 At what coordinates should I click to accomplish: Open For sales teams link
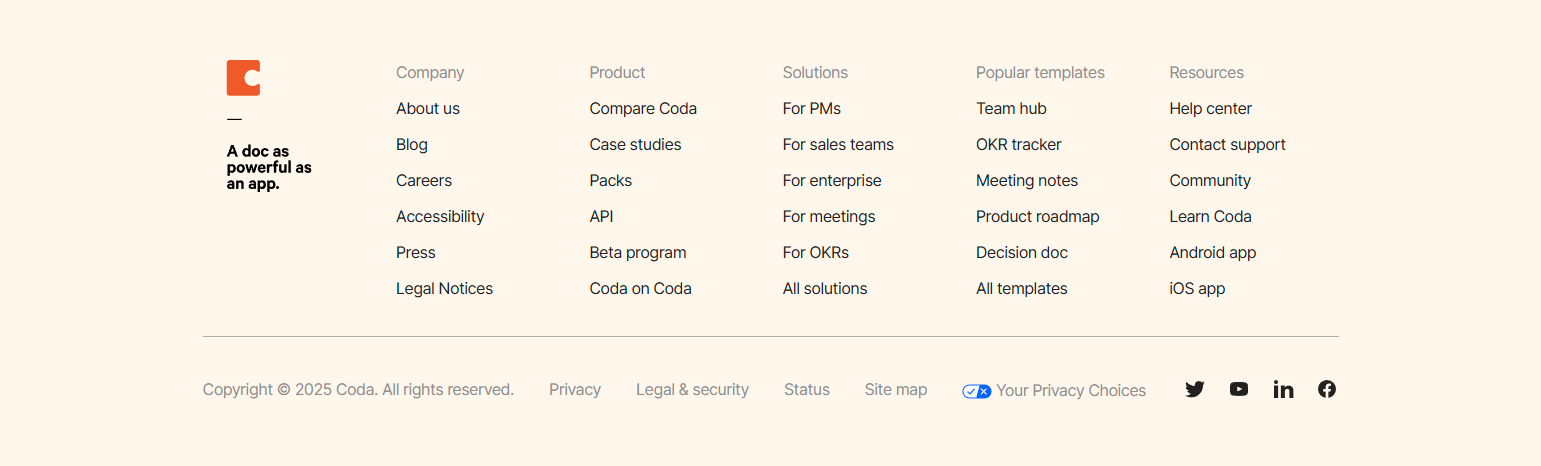pos(838,144)
